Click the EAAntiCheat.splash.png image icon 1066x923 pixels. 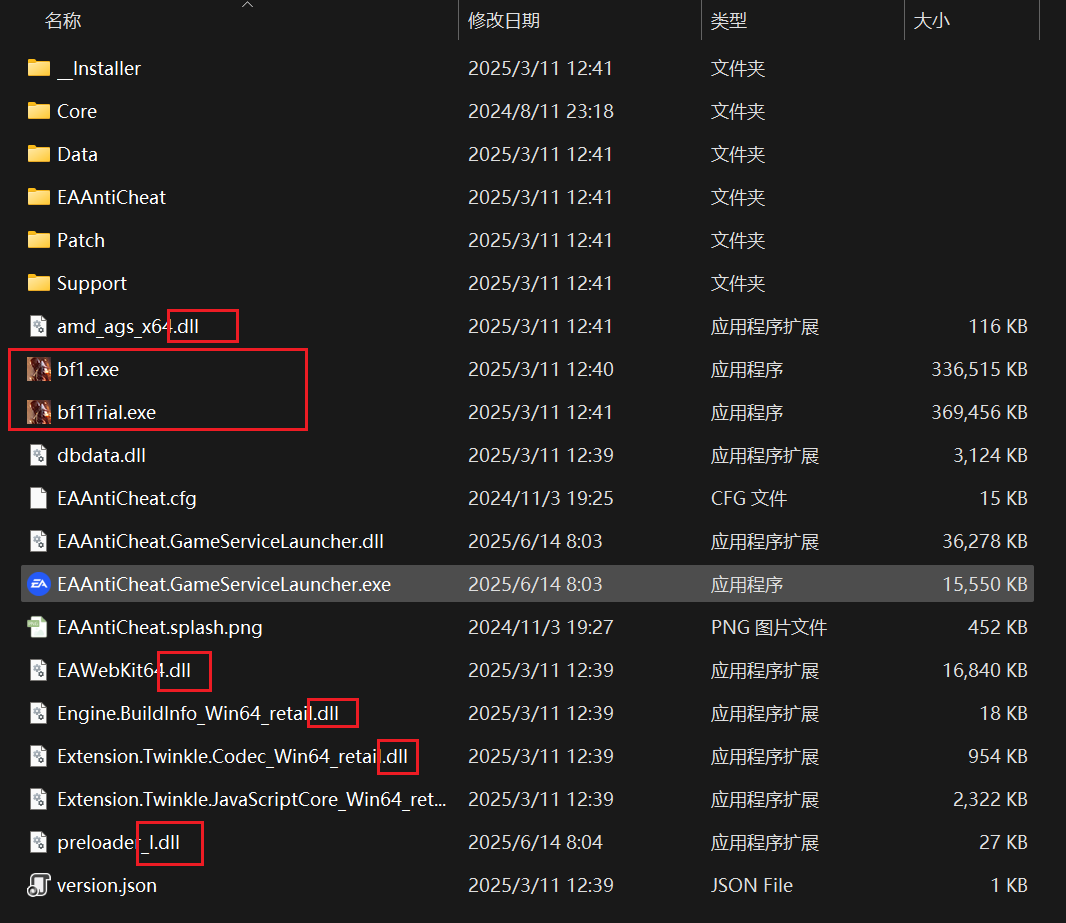point(38,627)
